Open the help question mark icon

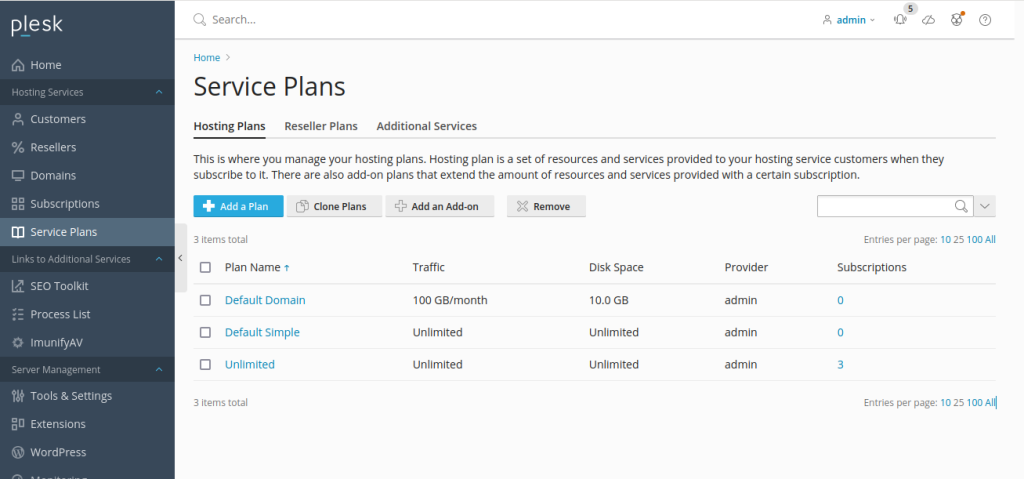[985, 20]
